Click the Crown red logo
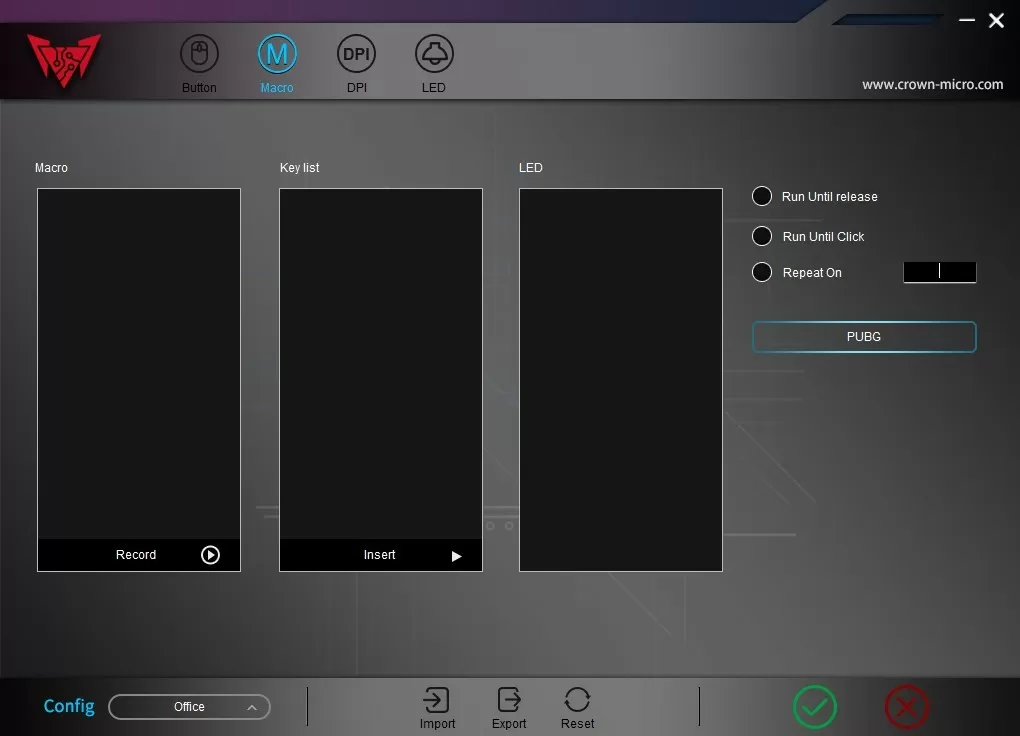This screenshot has width=1020, height=736. 64,60
